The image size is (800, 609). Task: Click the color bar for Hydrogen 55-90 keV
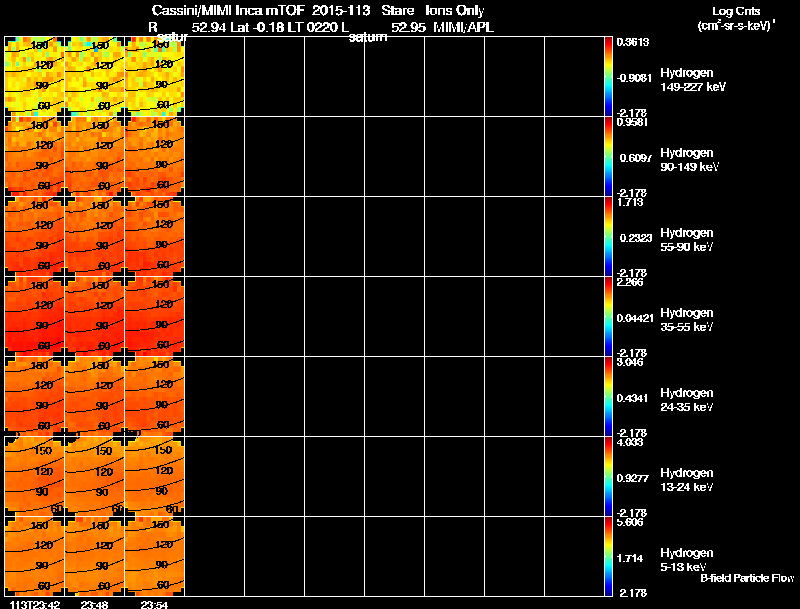tap(608, 237)
